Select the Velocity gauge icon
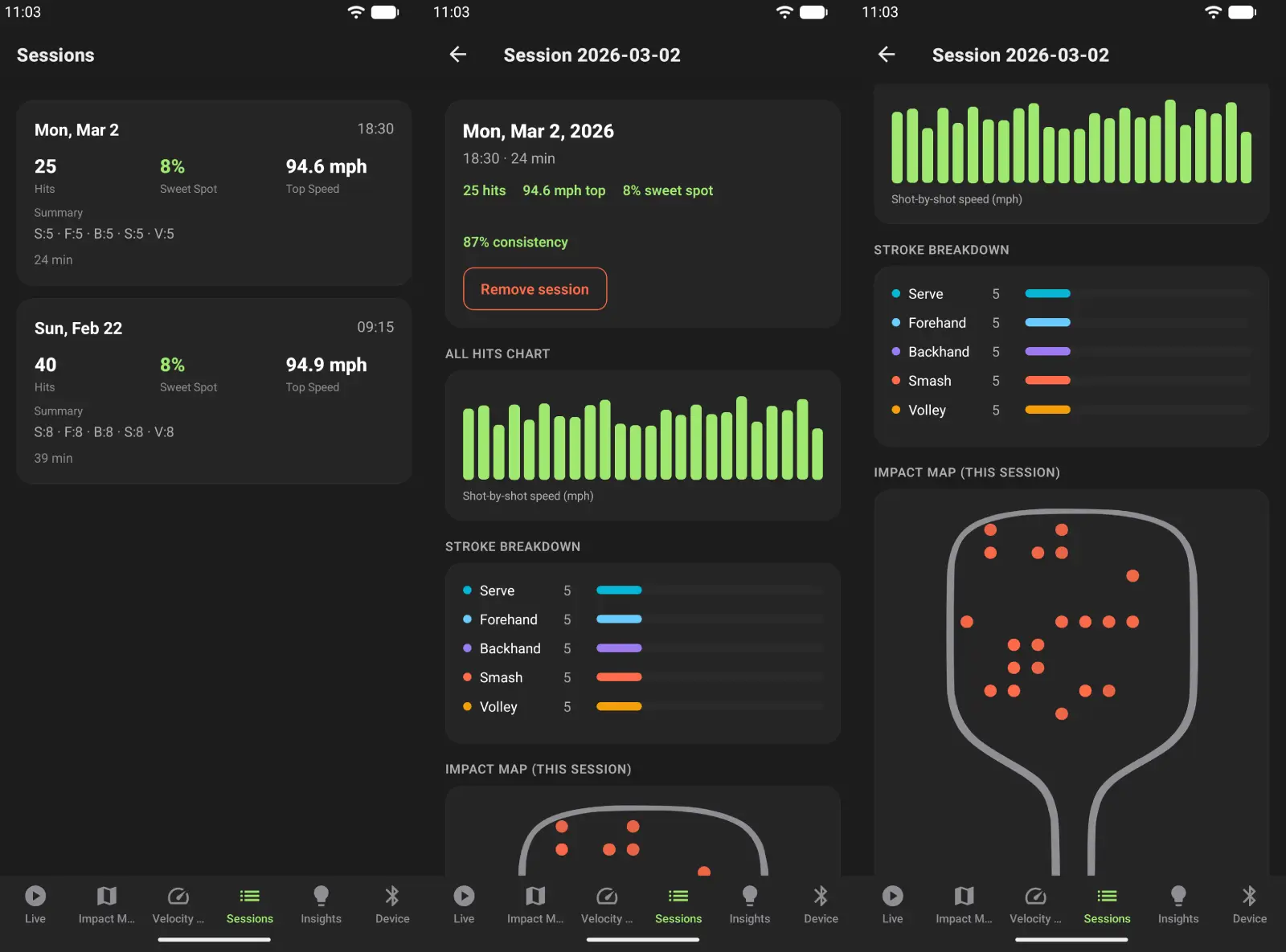This screenshot has height=952, width=1286. click(178, 895)
